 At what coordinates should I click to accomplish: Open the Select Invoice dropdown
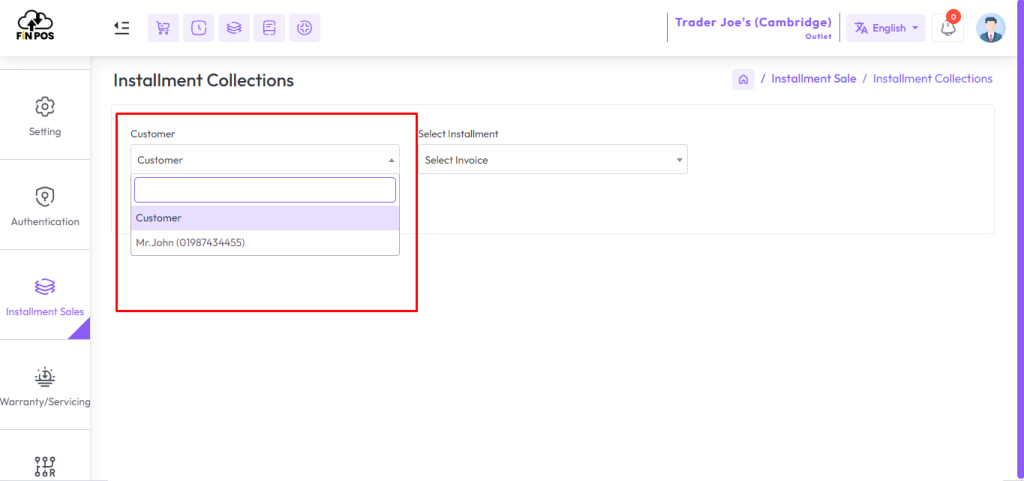point(552,159)
